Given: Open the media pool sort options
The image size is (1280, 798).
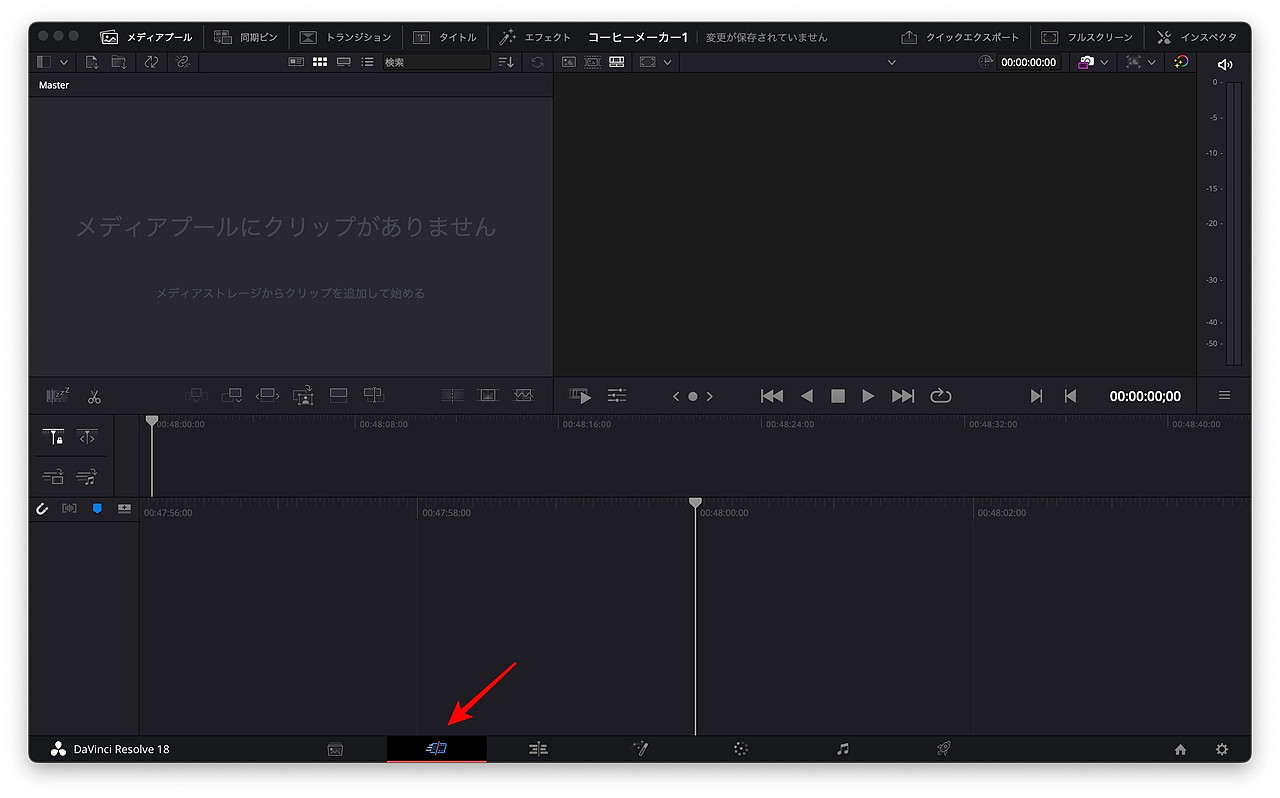Looking at the screenshot, I should tap(506, 62).
